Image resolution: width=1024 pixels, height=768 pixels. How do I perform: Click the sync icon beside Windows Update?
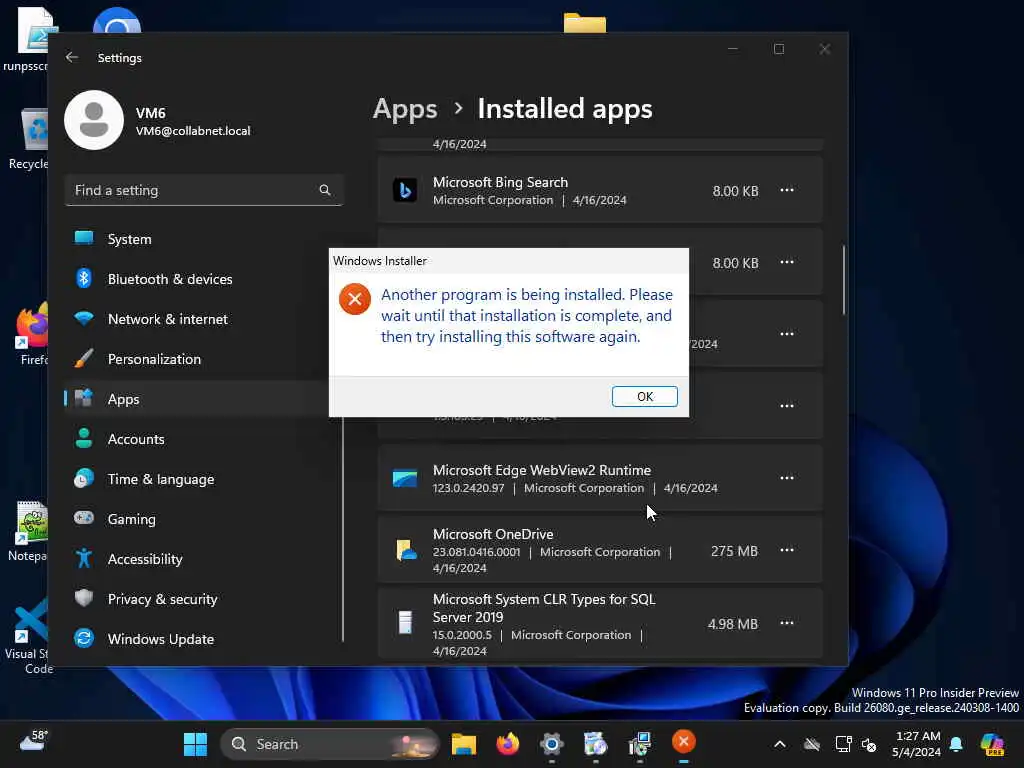click(84, 638)
